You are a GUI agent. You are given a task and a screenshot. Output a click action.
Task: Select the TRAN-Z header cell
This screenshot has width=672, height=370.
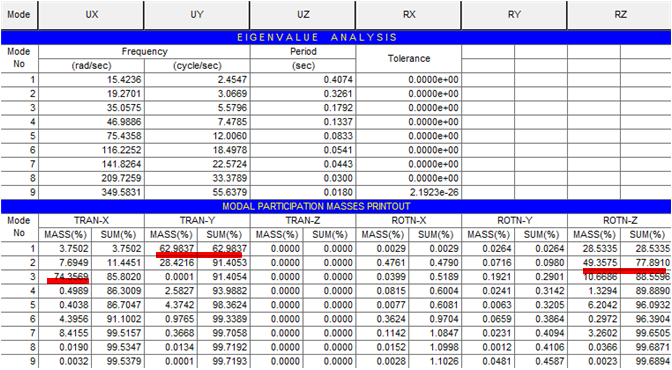click(303, 221)
